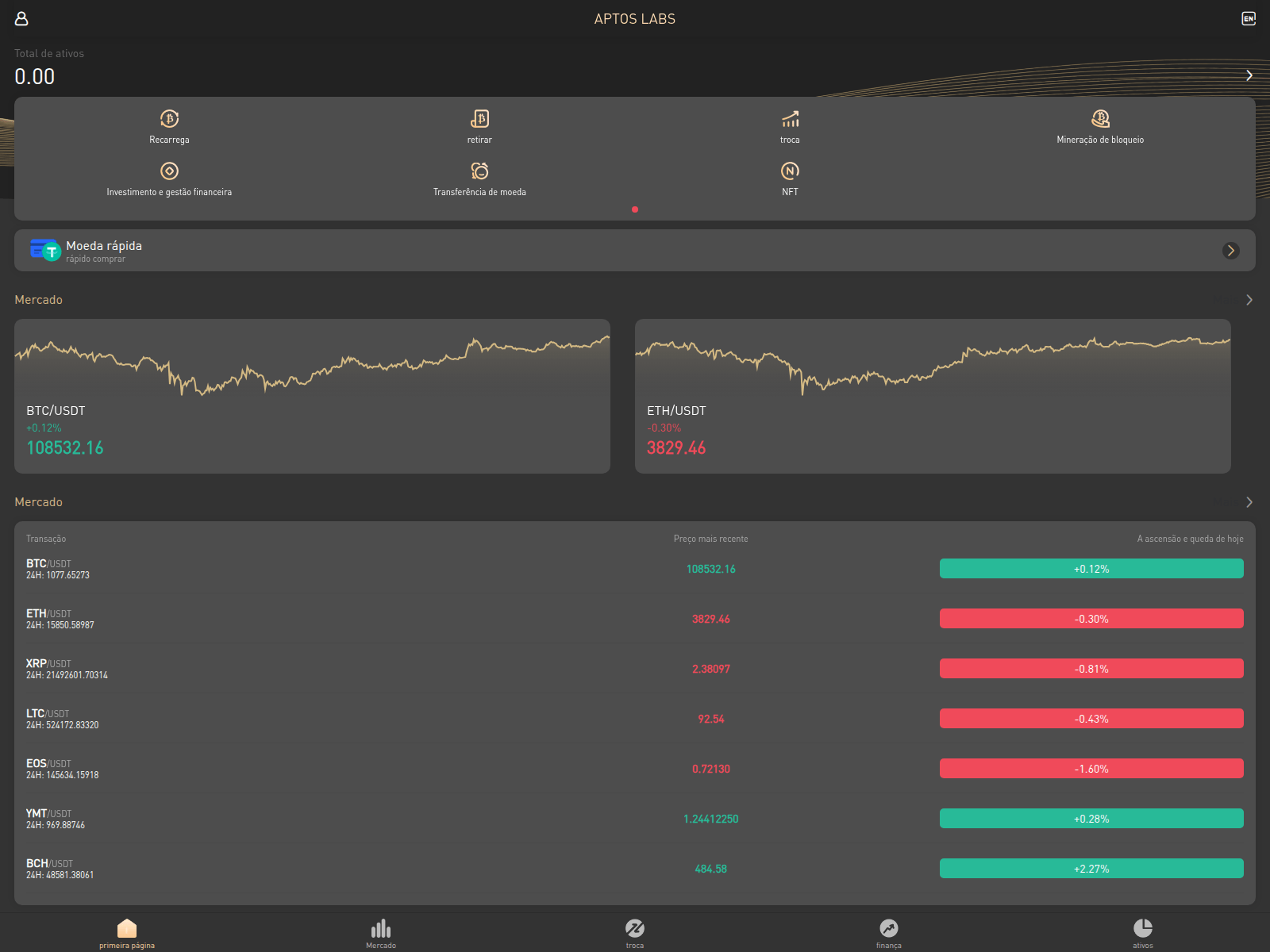Click the YMT price 1.24412250
Viewport: 1270px width, 952px height.
[x=711, y=819]
